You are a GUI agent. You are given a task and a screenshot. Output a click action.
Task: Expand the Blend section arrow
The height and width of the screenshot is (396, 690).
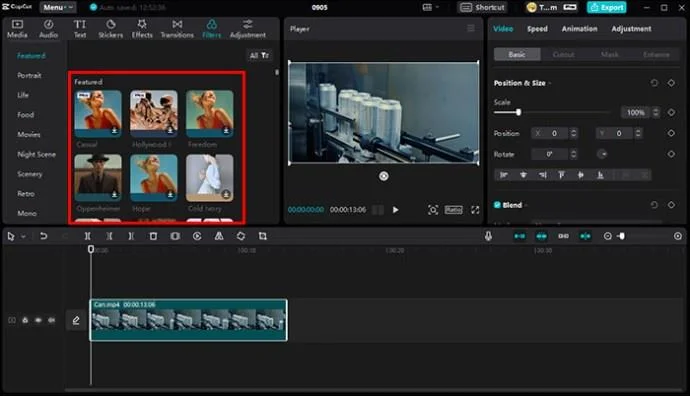click(526, 205)
